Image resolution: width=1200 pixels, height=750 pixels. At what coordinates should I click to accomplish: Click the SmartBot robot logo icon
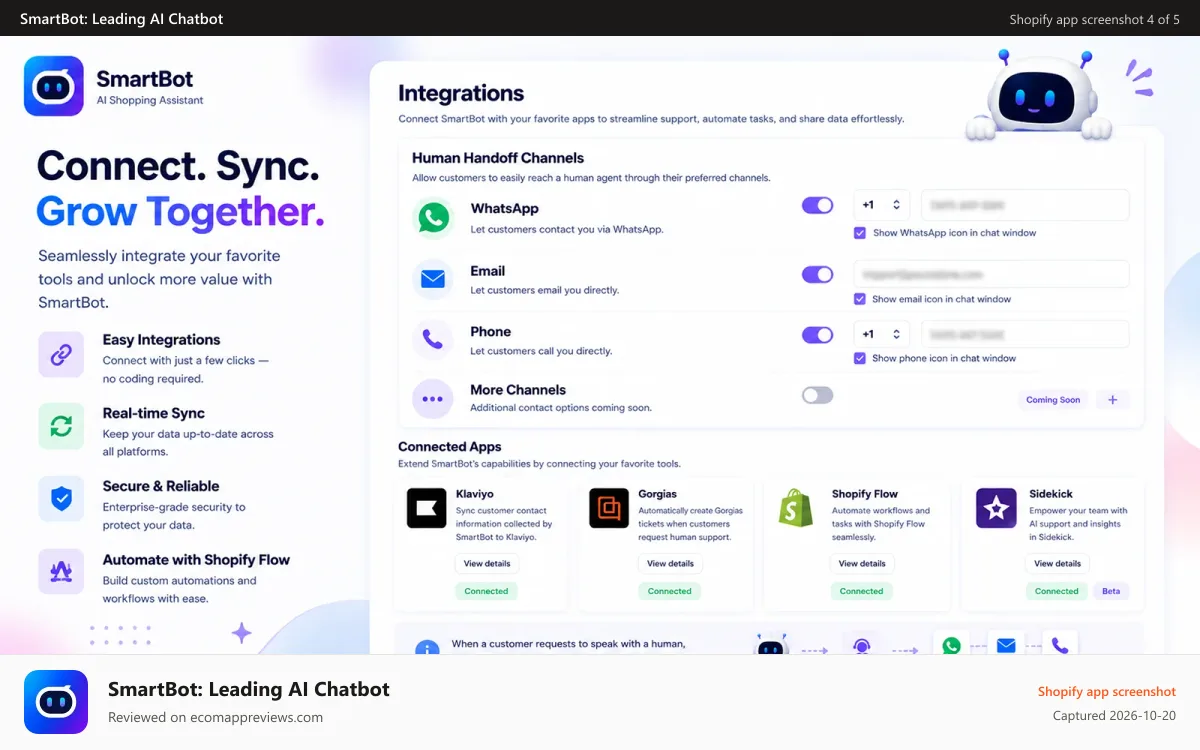(54, 86)
